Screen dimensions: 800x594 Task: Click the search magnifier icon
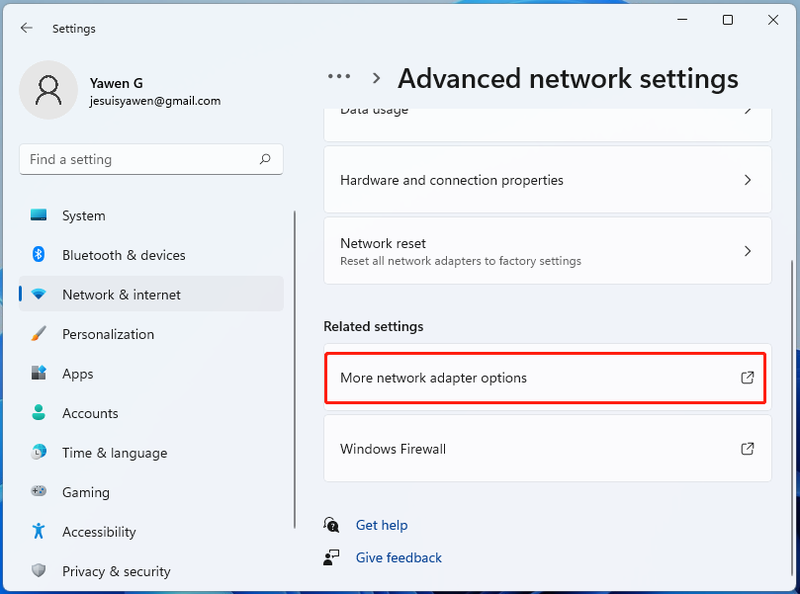tap(265, 159)
